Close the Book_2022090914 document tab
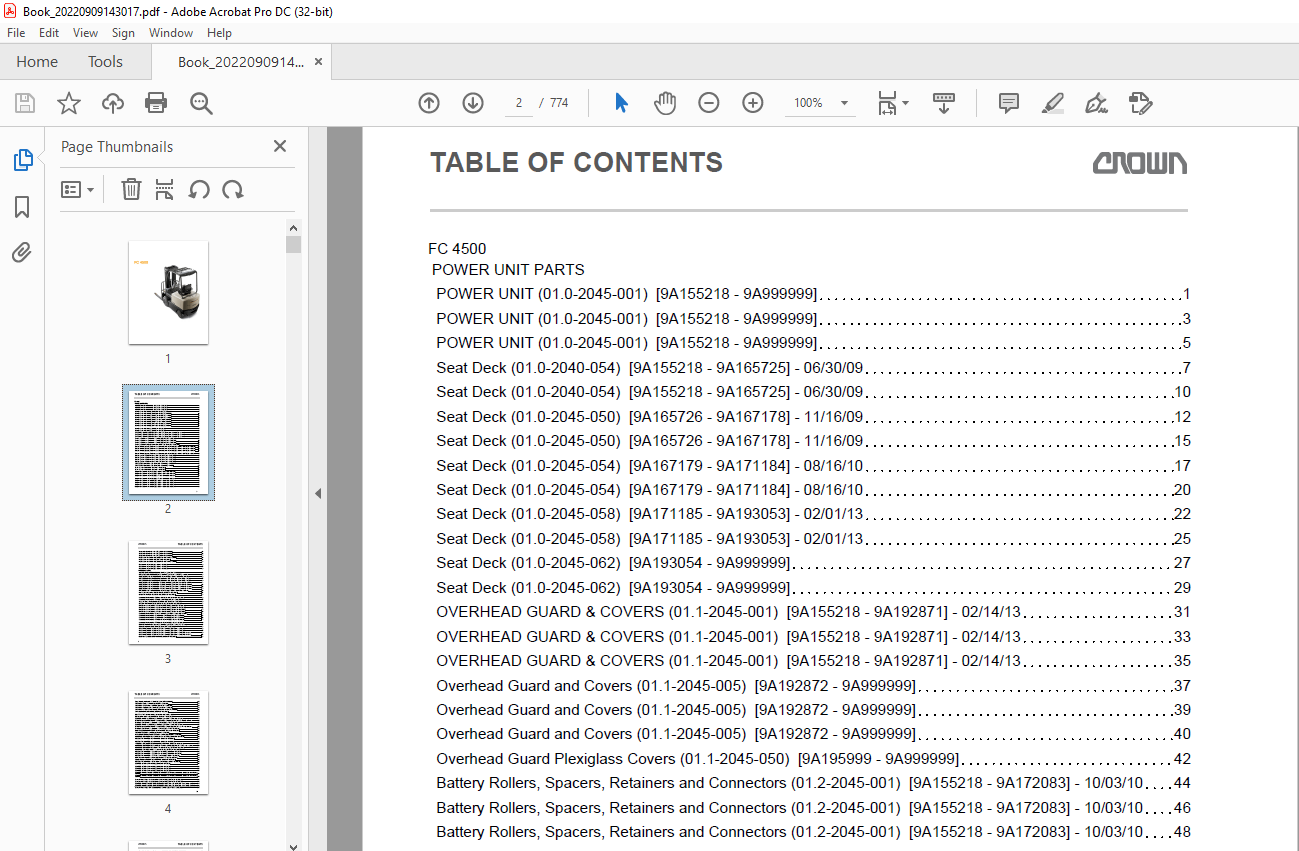Viewport: 1299px width, 851px height. [x=318, y=62]
